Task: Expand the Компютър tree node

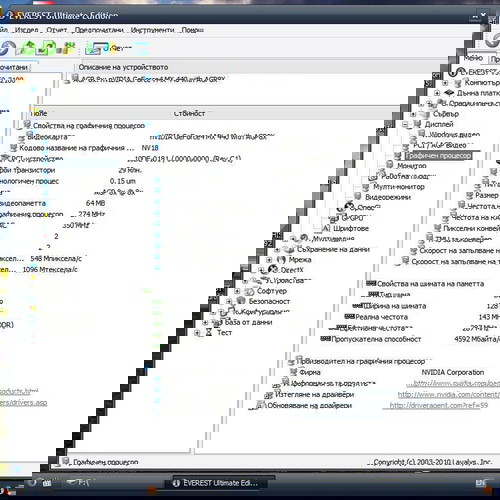Action: [x=445, y=82]
